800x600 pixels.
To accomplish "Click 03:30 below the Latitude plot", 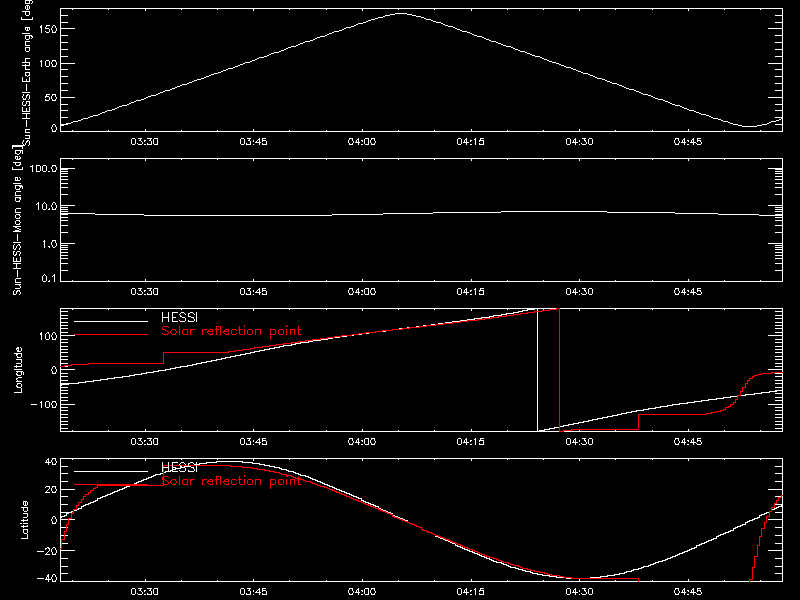I will click(144, 592).
